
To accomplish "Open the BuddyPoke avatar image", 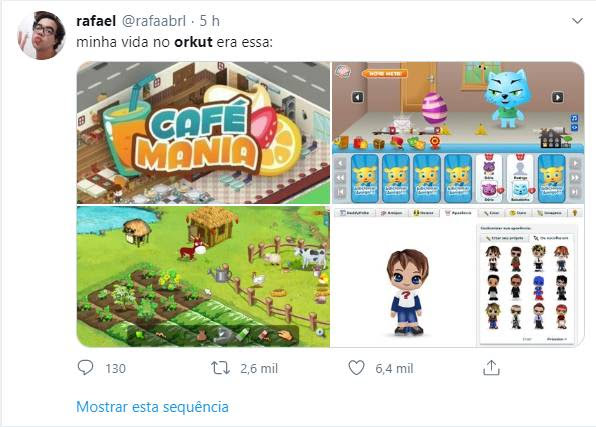I will coord(458,276).
